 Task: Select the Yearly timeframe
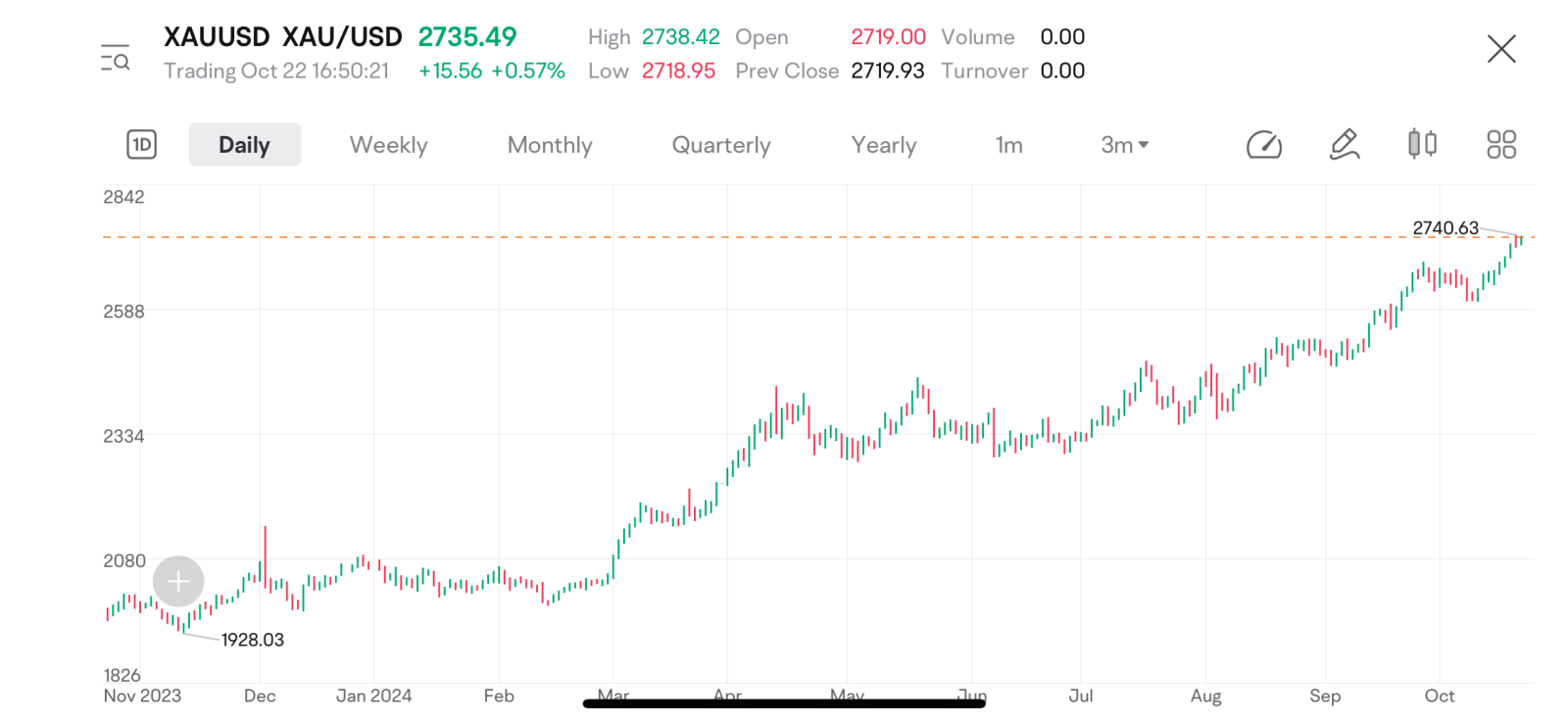(884, 145)
